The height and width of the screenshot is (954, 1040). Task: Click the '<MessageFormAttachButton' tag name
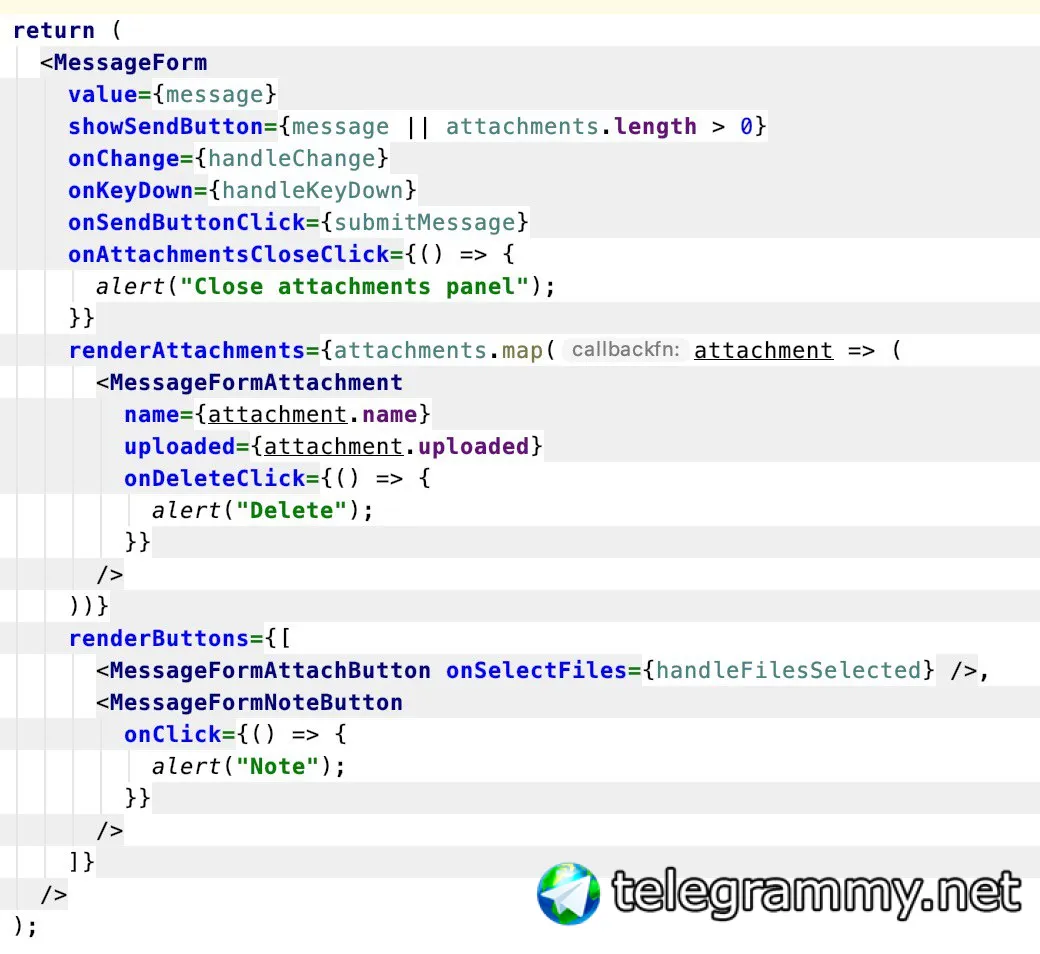point(263,670)
